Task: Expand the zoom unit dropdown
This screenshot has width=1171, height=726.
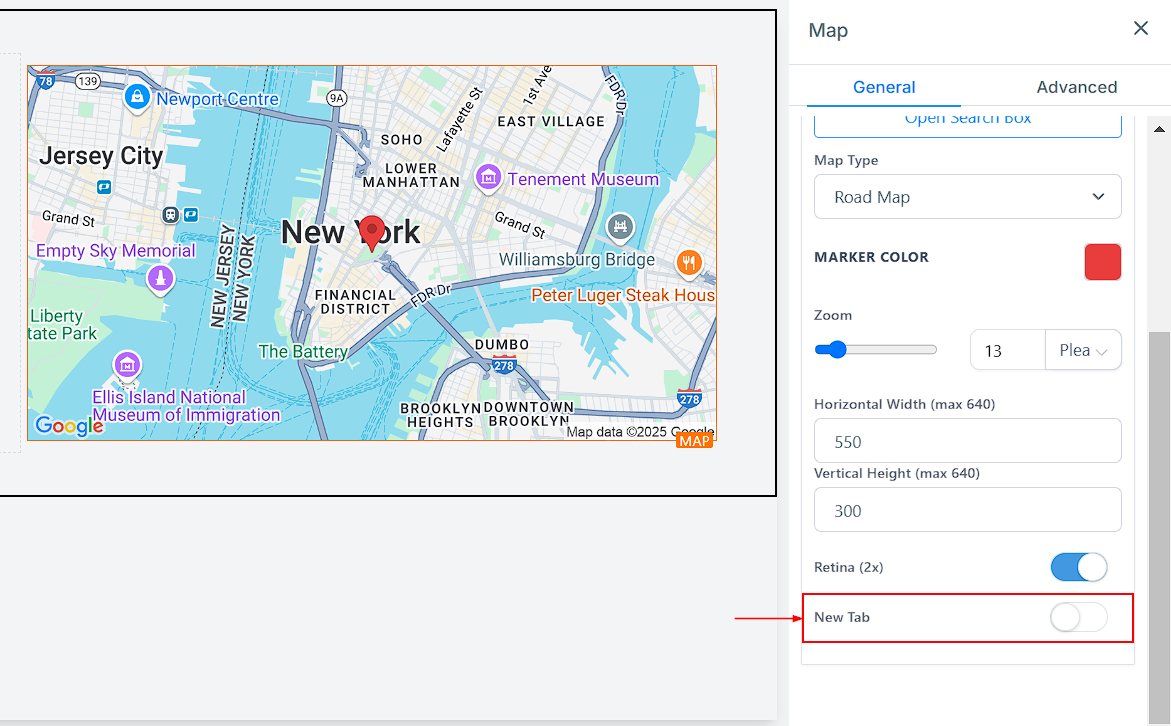Action: click(1083, 351)
